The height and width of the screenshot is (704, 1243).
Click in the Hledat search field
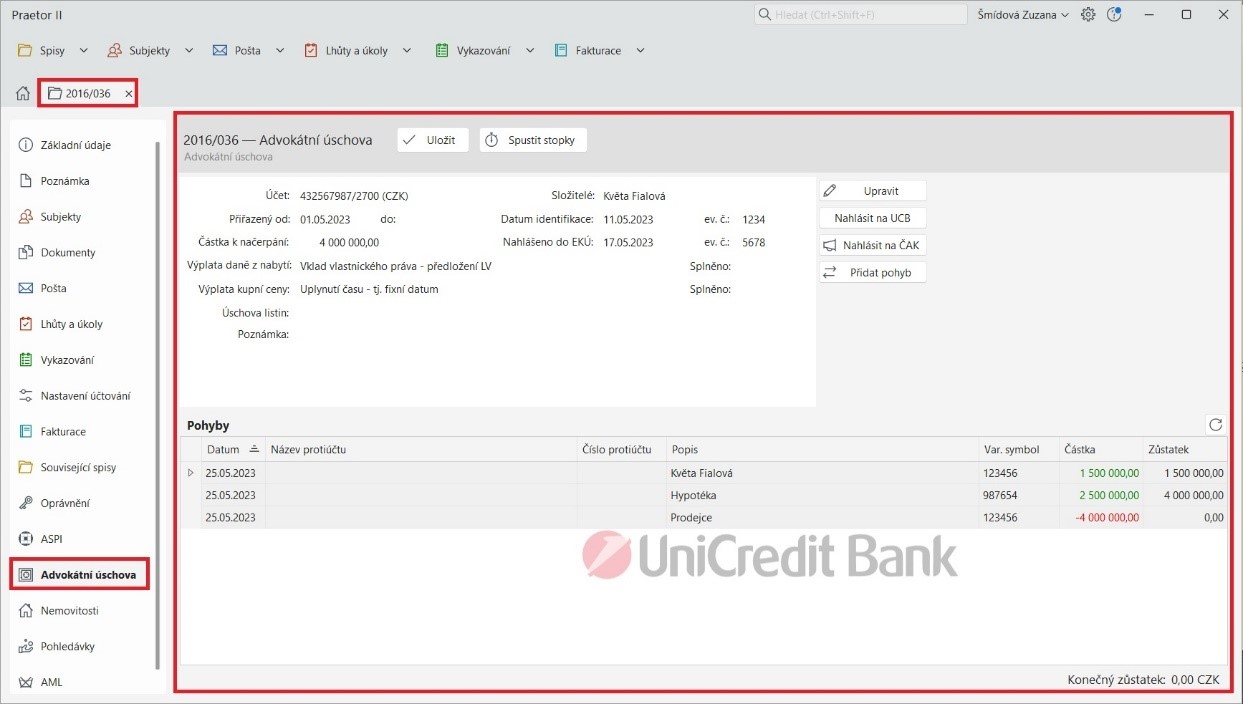click(860, 15)
